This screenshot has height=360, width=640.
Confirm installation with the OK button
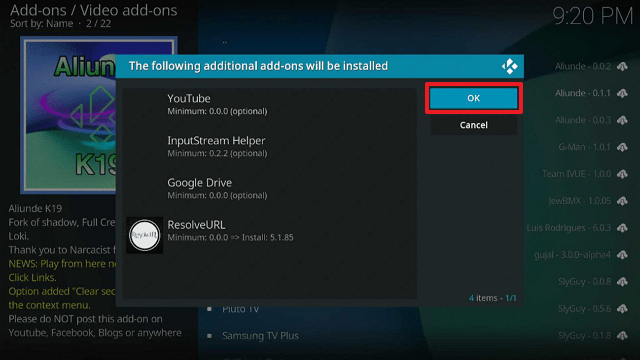(473, 98)
